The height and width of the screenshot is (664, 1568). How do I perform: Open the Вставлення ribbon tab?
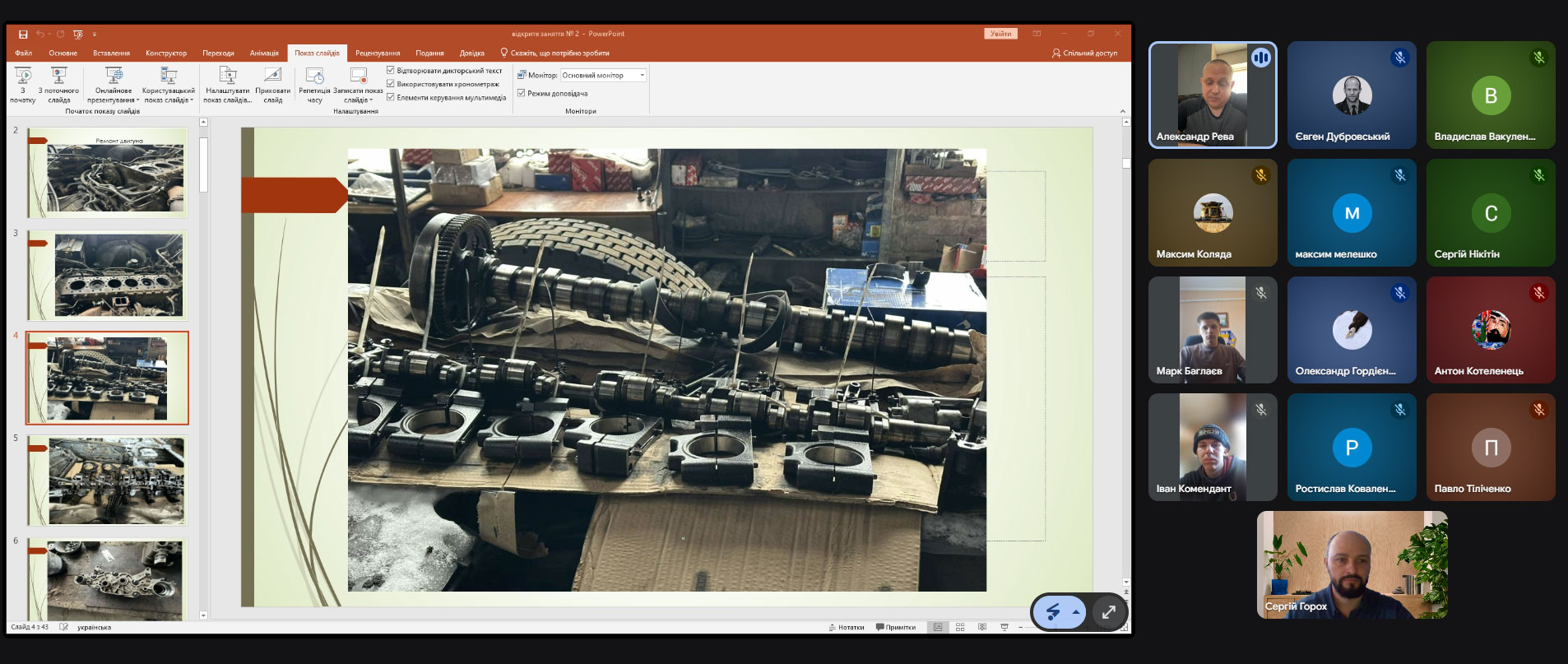coord(111,53)
